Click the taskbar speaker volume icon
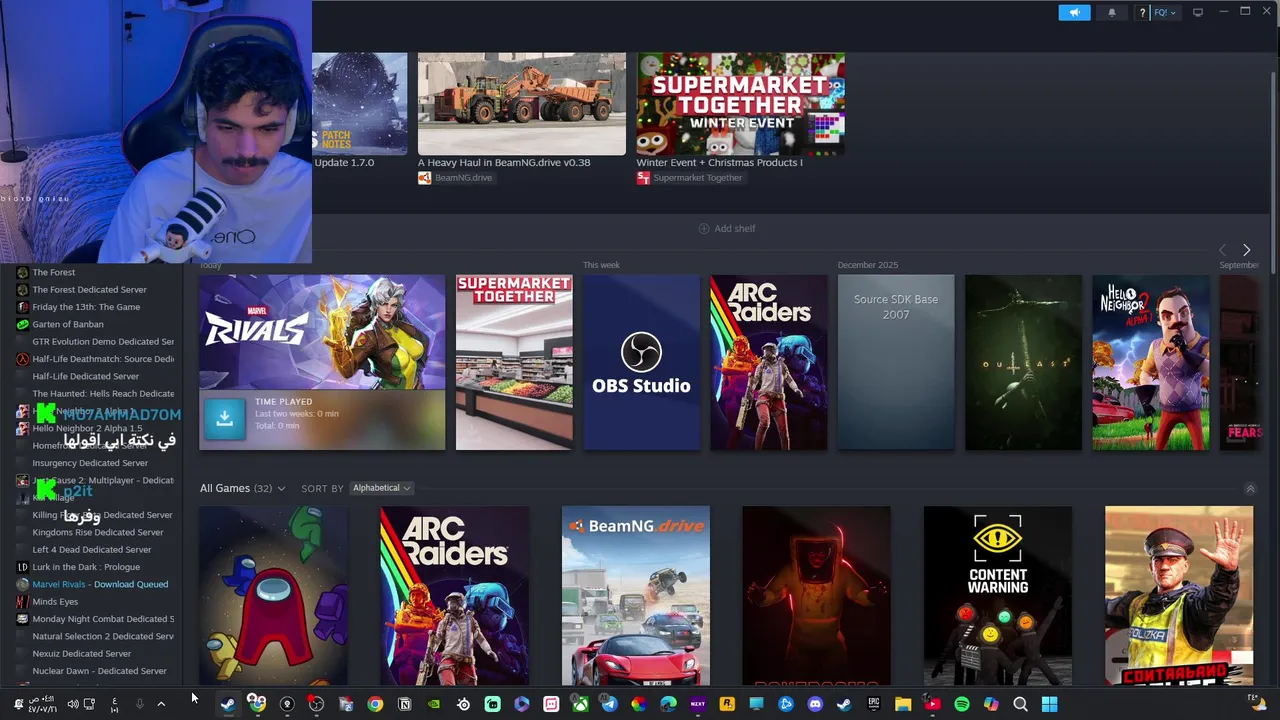The height and width of the screenshot is (720, 1280). (x=72, y=704)
